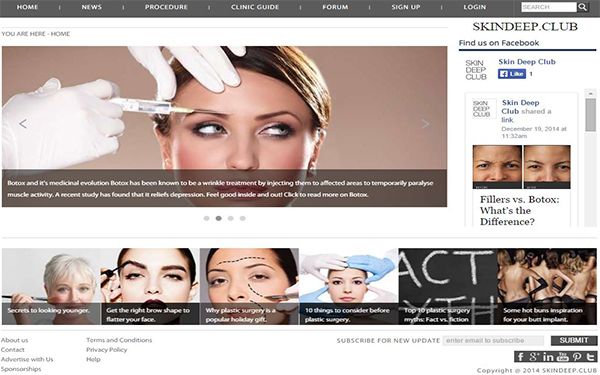This screenshot has height=375, width=600.
Task: Open the Terms and Conditions link
Action: coord(119,340)
